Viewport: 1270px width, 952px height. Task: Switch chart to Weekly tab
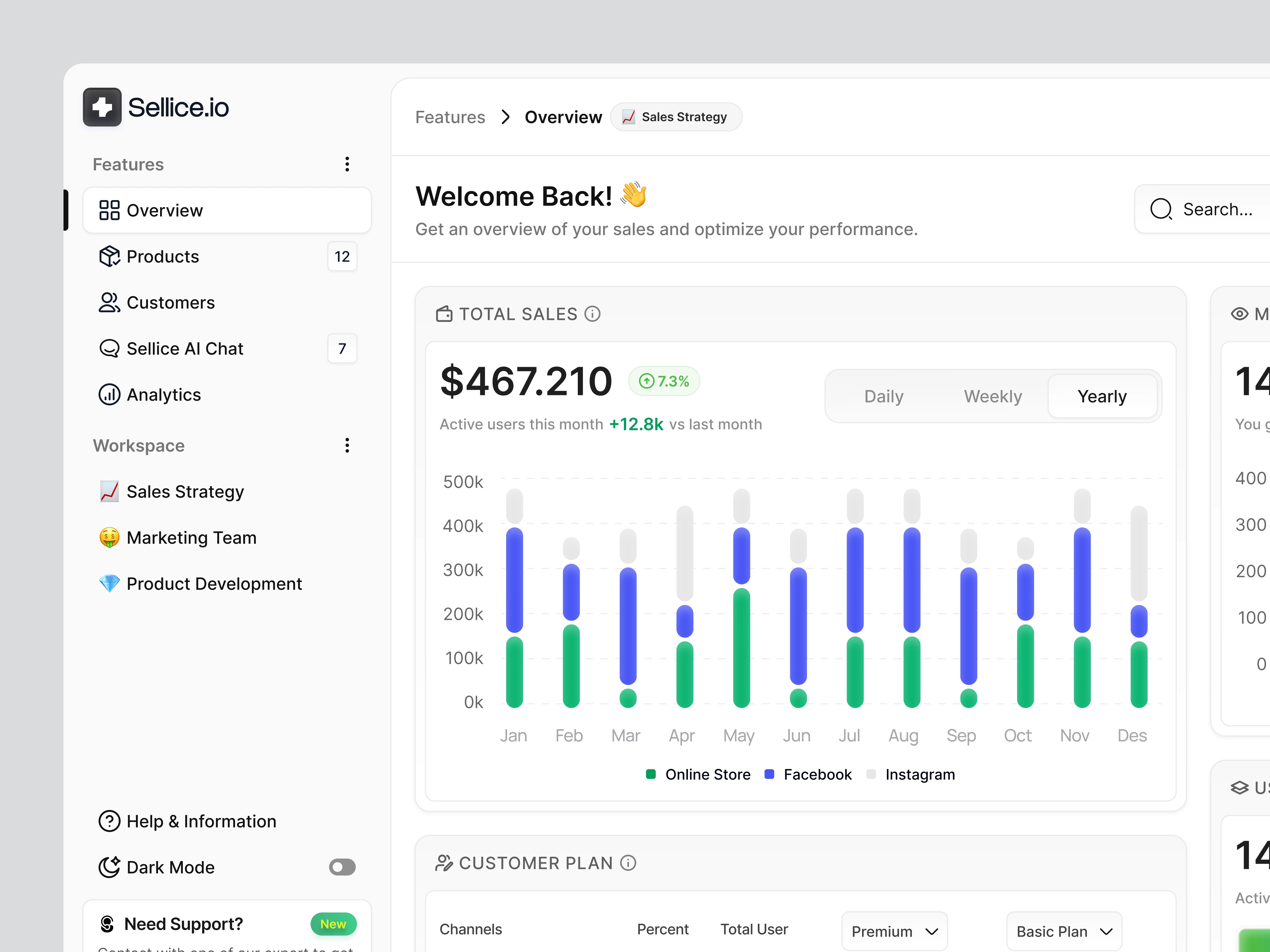[x=993, y=396]
